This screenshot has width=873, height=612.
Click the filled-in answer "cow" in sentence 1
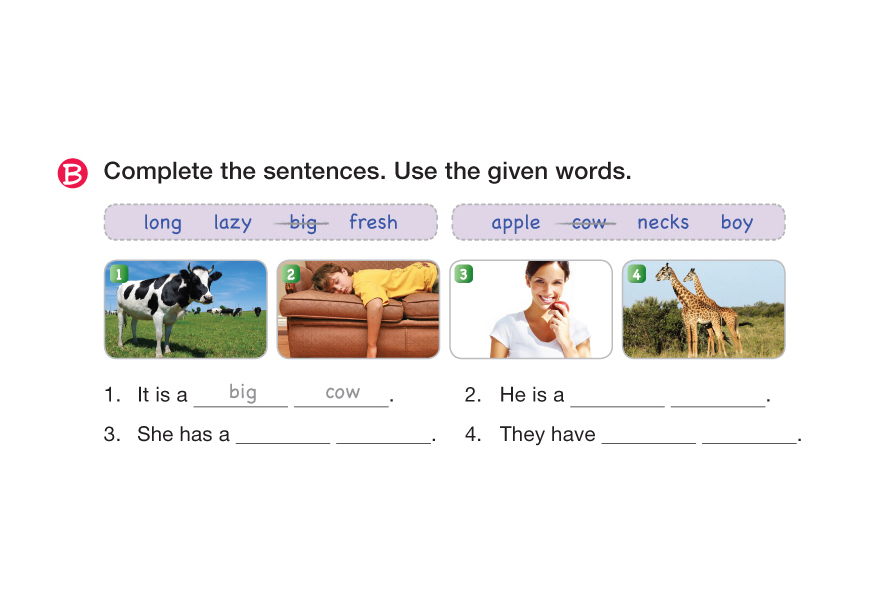(x=342, y=392)
